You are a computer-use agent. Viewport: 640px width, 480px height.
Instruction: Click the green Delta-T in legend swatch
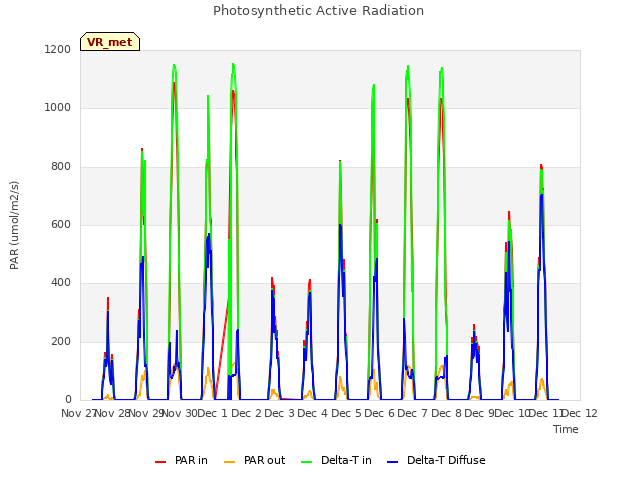[x=307, y=462]
